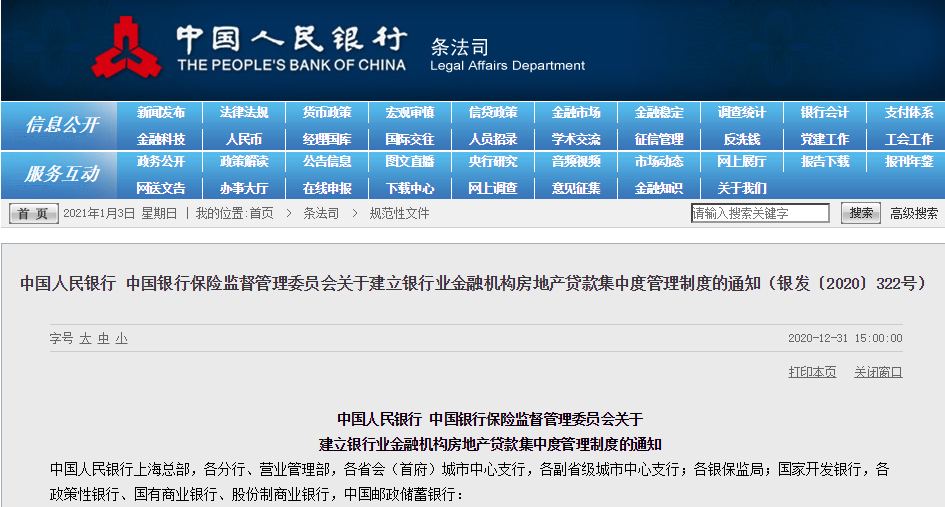Open the 人民币 menu item

(244, 139)
